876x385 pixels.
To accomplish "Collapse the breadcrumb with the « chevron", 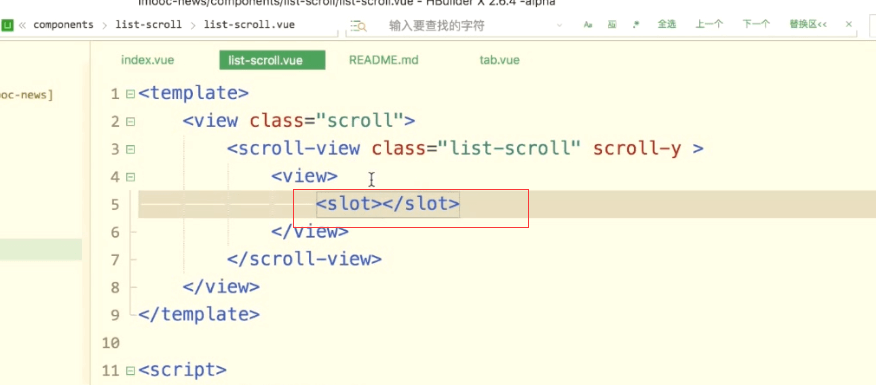I will 23,25.
